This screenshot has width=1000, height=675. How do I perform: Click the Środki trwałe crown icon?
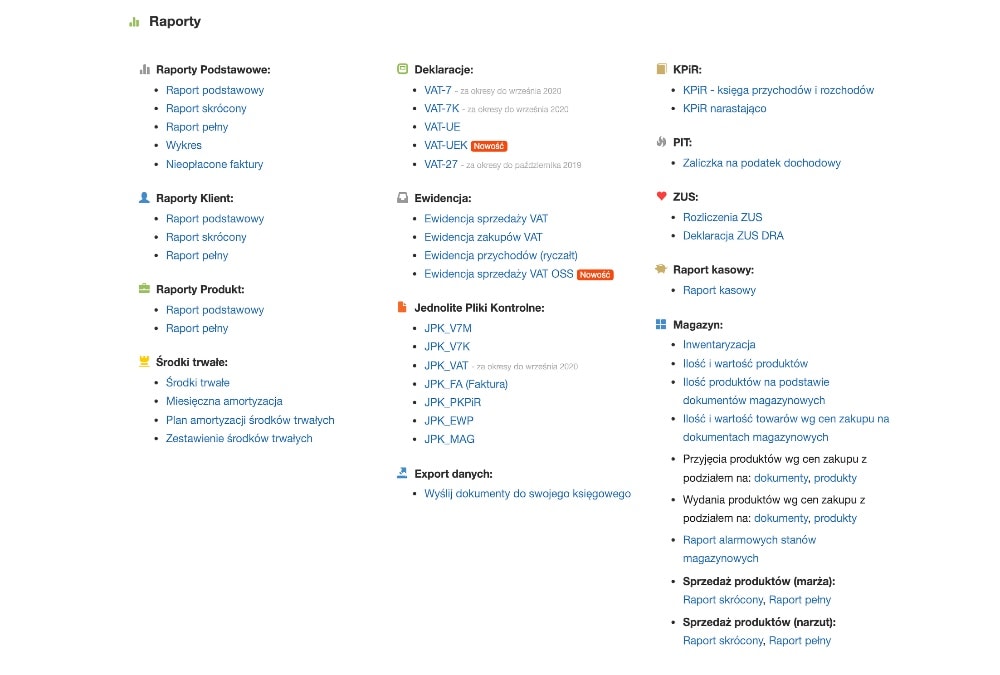[x=144, y=362]
